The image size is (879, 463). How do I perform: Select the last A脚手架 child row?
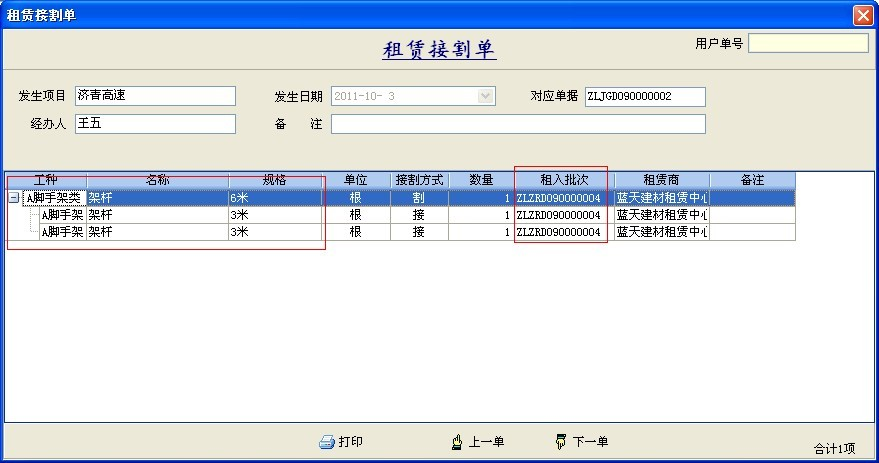coord(418,232)
